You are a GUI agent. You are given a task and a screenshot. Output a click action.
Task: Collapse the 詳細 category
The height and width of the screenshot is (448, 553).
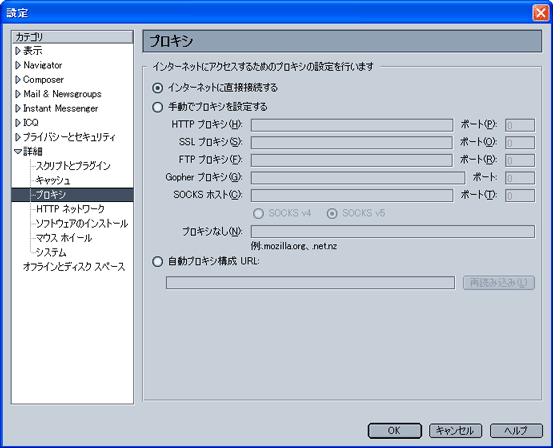coord(18,152)
